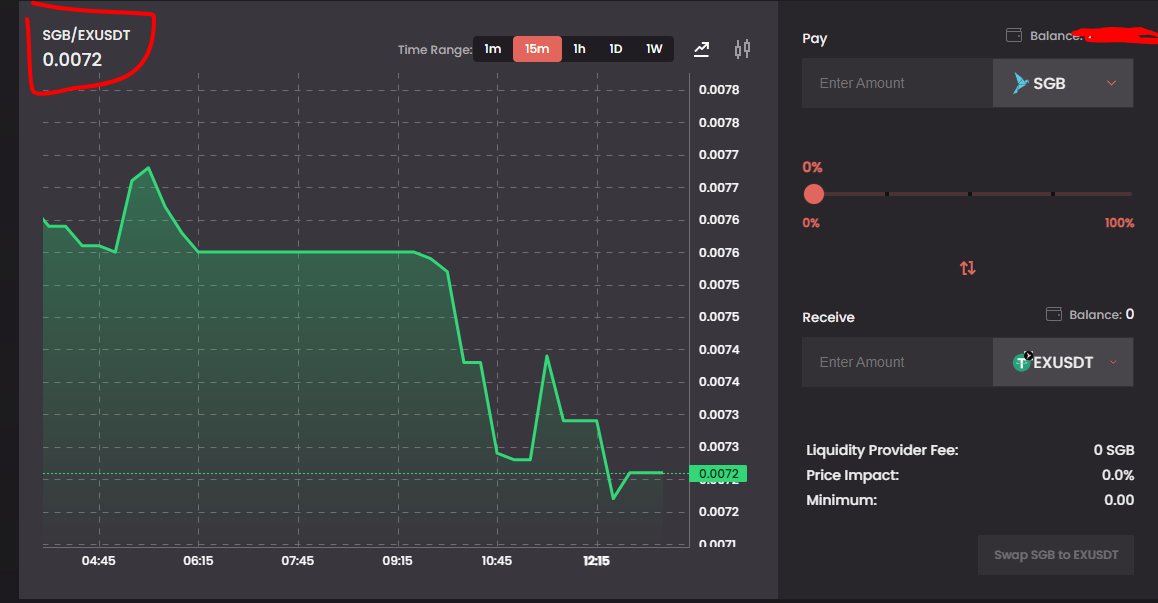Click the 12:15 time axis label

click(x=596, y=561)
